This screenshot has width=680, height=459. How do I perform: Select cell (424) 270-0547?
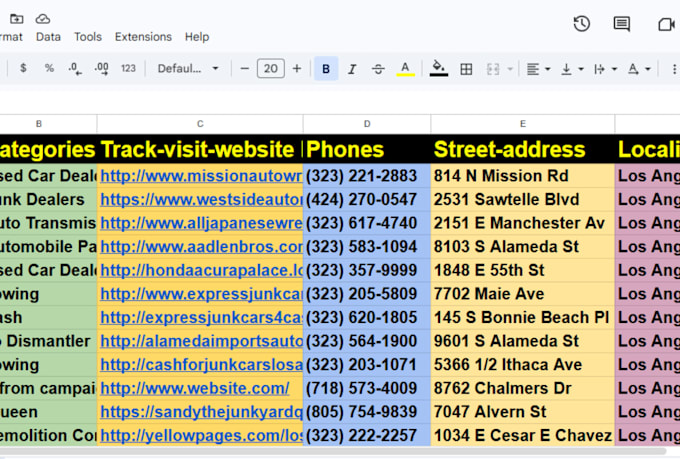pyautogui.click(x=367, y=200)
